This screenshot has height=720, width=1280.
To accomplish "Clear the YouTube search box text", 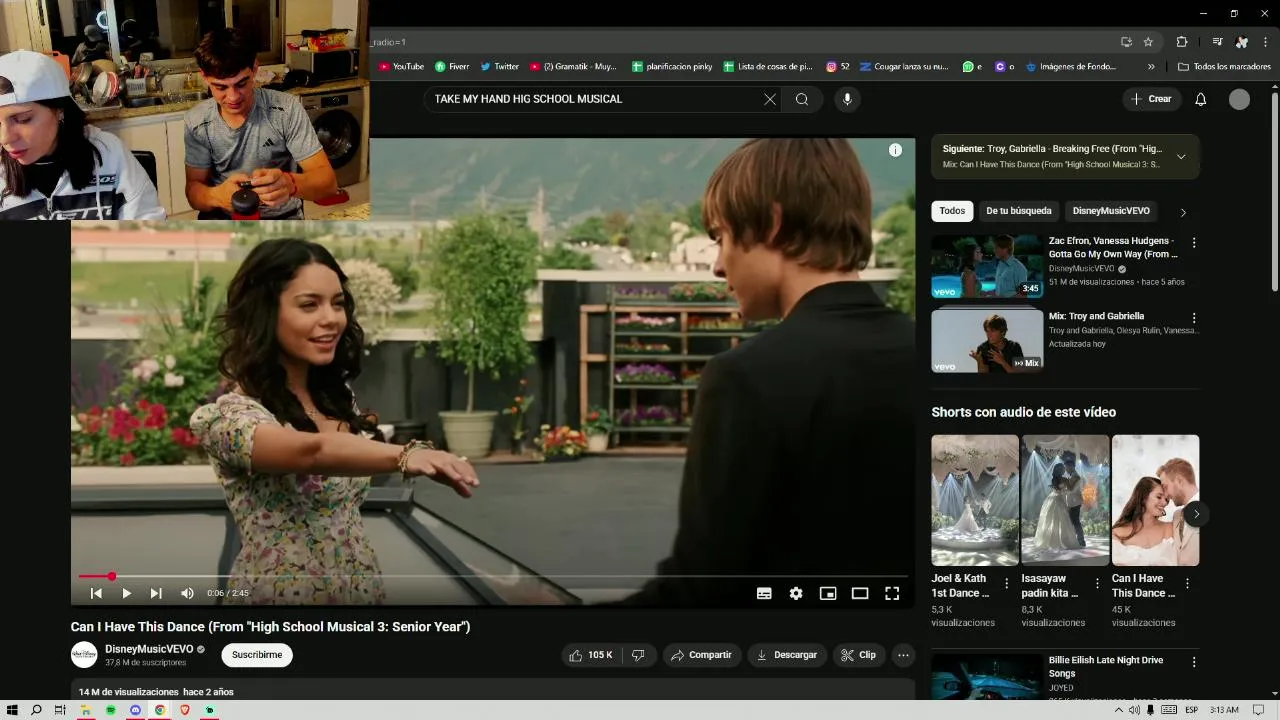I will pos(770,99).
